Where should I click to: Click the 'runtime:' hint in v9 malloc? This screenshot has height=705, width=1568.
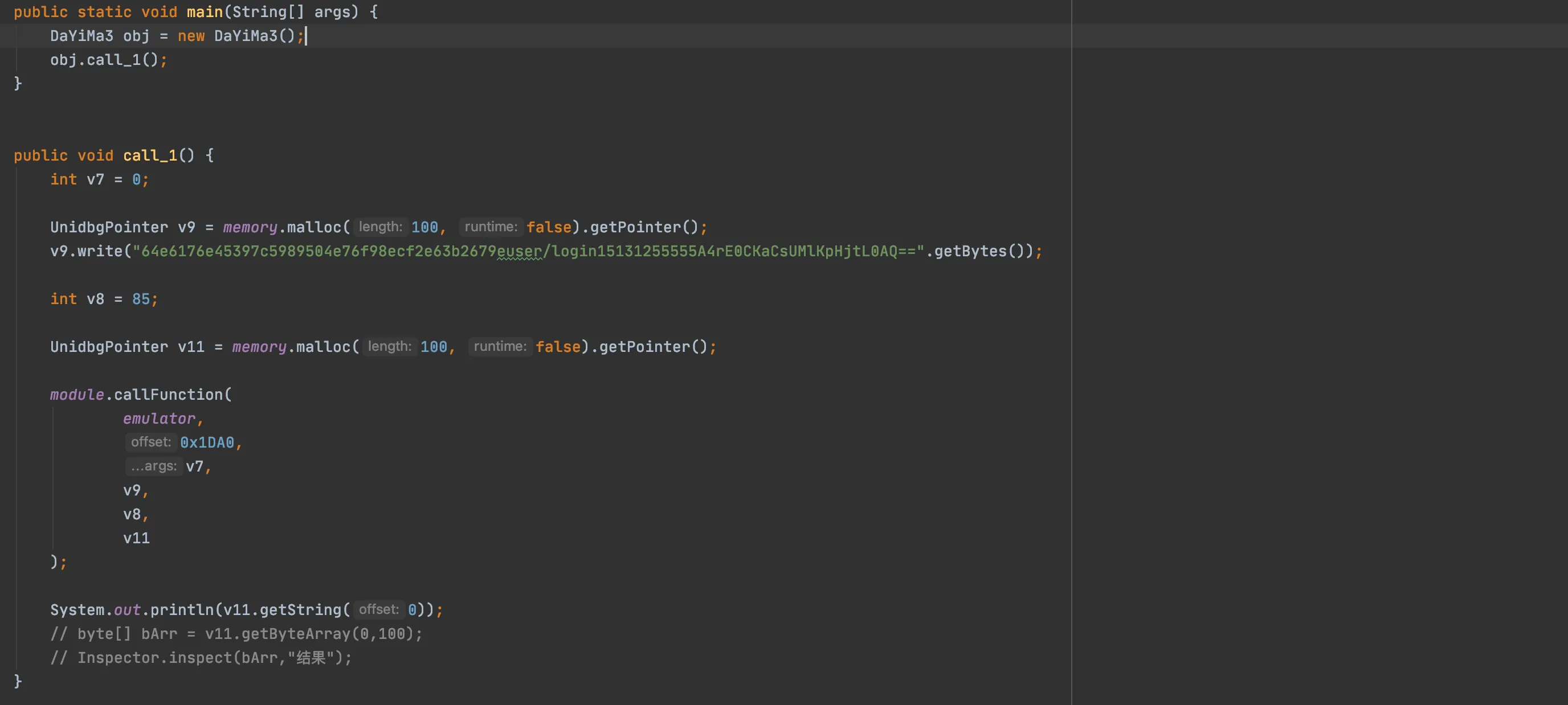click(x=491, y=227)
